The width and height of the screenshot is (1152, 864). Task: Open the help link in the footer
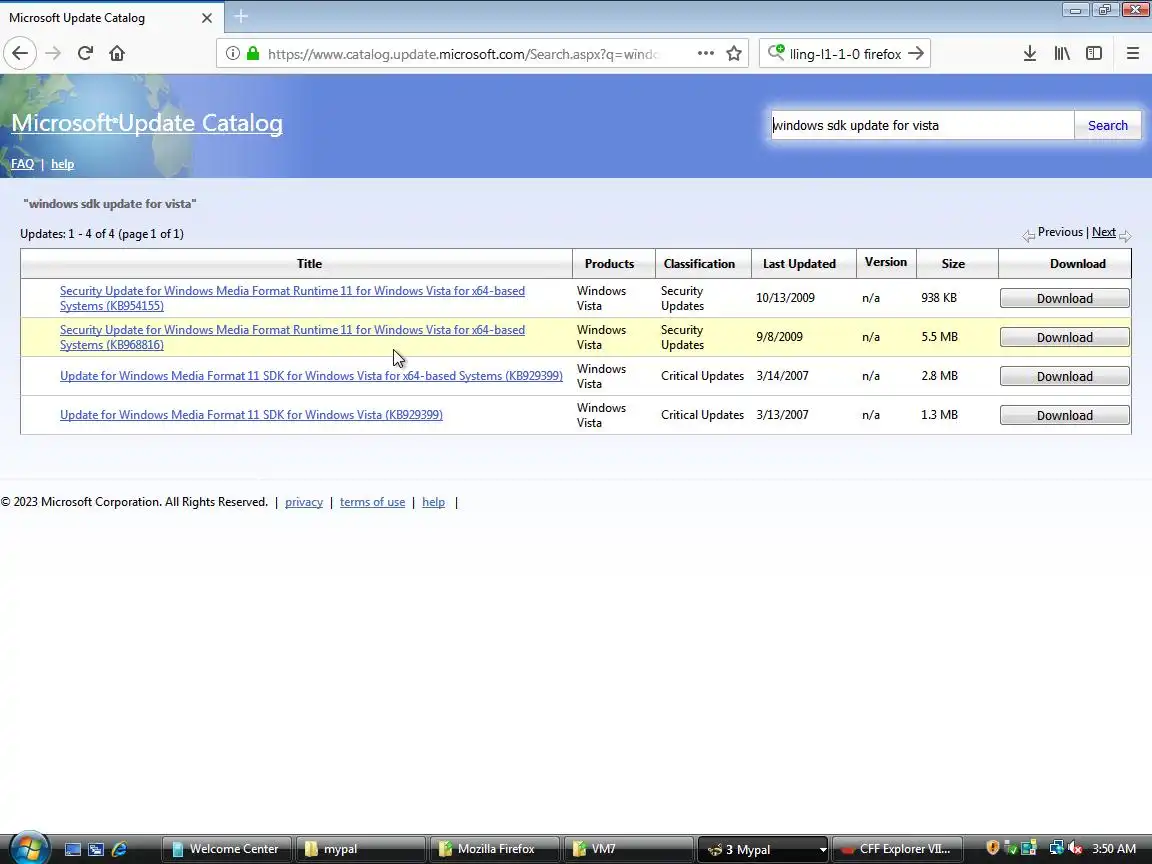pyautogui.click(x=433, y=503)
